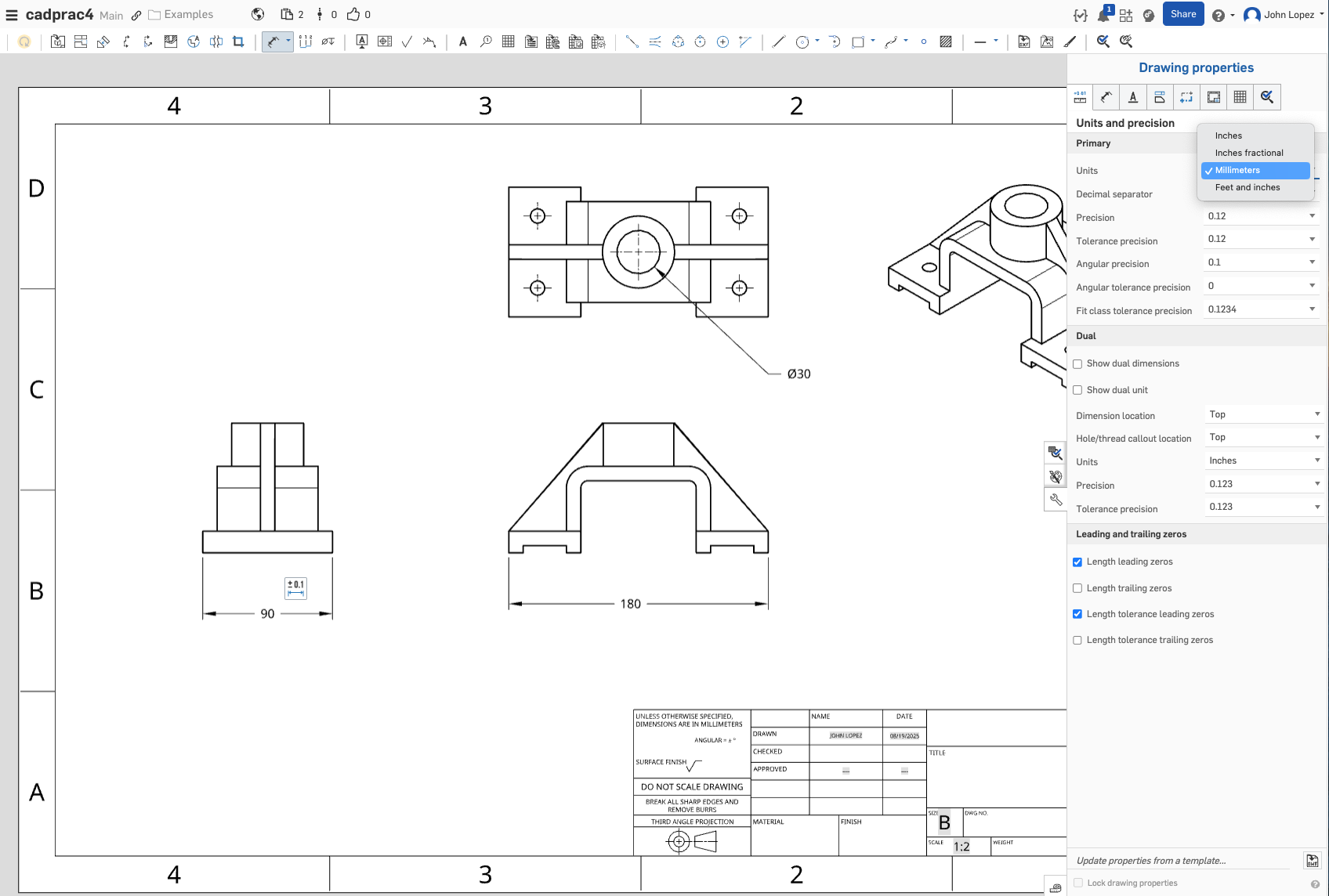Click the wrench icon on right edge strip

tap(1056, 500)
